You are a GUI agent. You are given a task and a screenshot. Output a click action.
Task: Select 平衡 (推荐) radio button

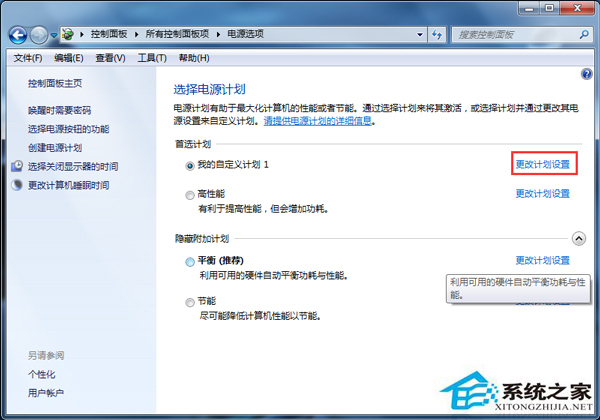coord(190,262)
